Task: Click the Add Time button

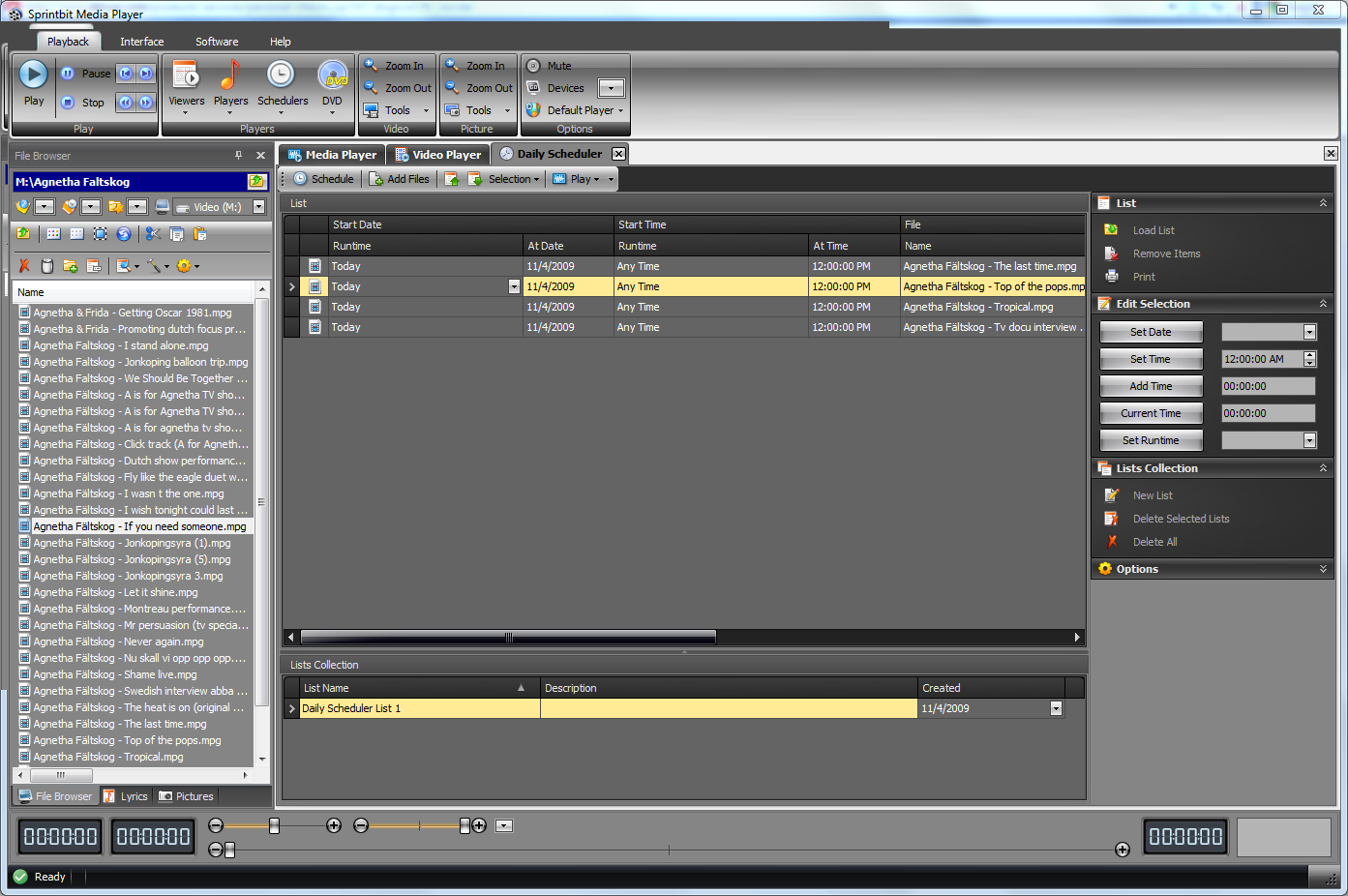Action: (1151, 386)
